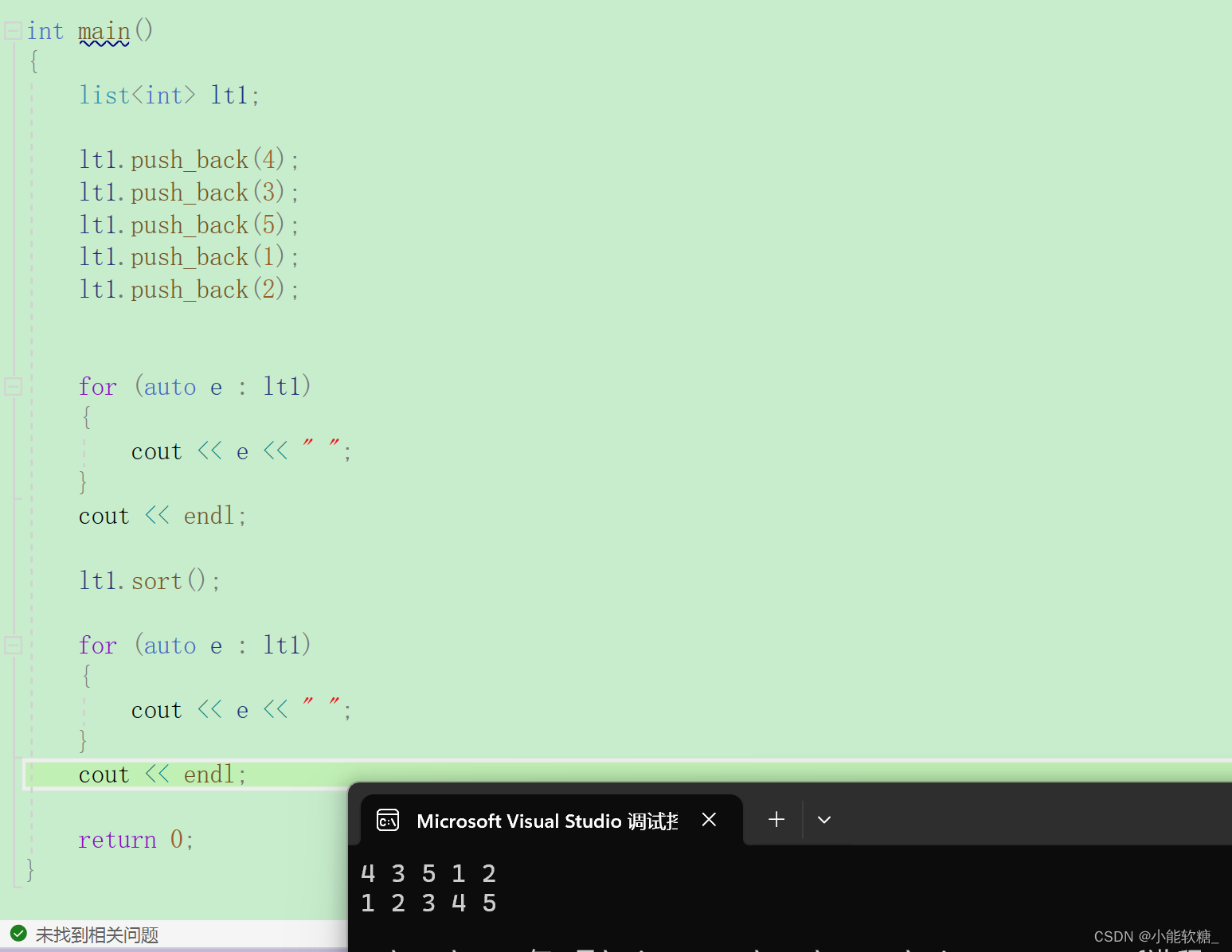This screenshot has width=1232, height=952.
Task: Collapse the first for loop block
Action: 13,386
